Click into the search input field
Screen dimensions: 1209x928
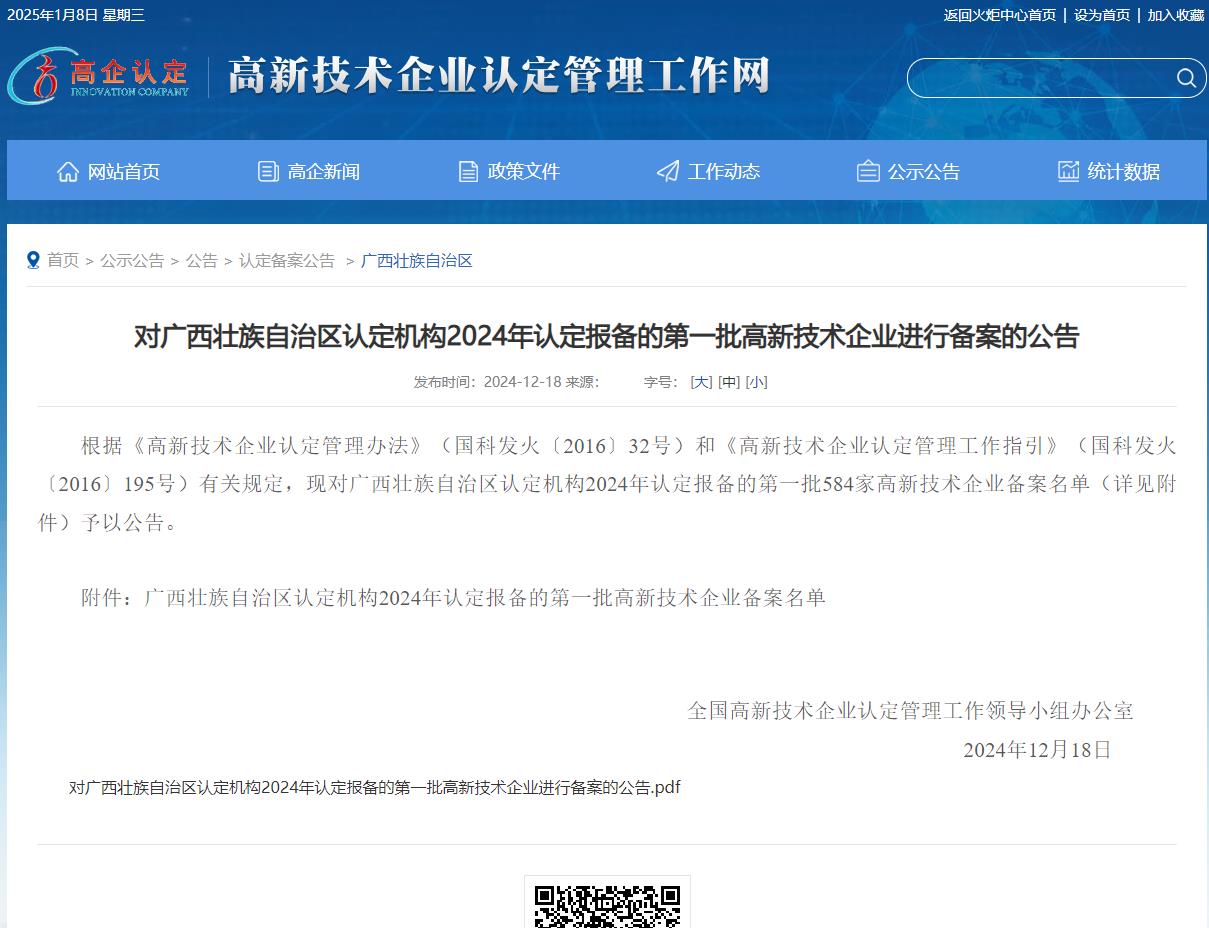click(1040, 78)
